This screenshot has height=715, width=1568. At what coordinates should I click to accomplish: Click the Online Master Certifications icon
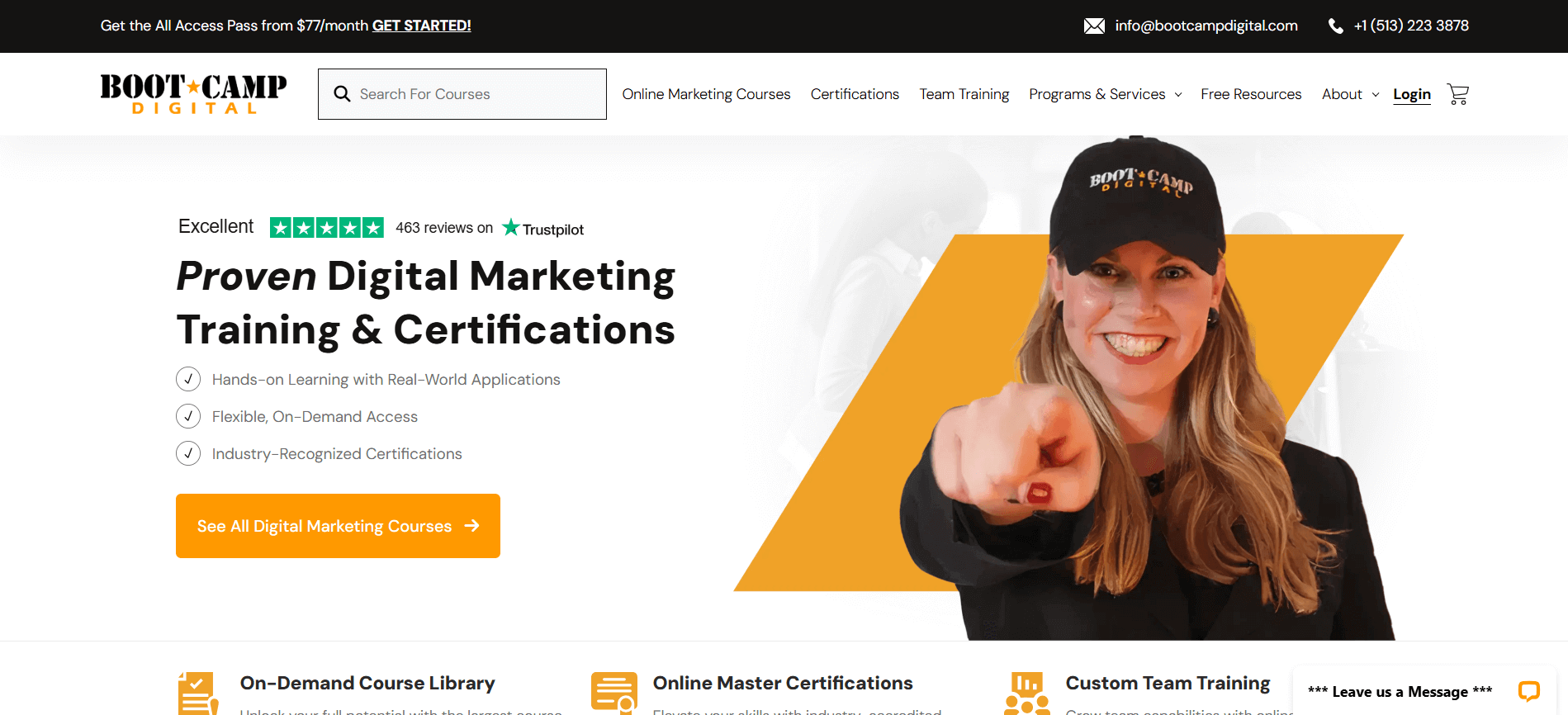pyautogui.click(x=613, y=694)
